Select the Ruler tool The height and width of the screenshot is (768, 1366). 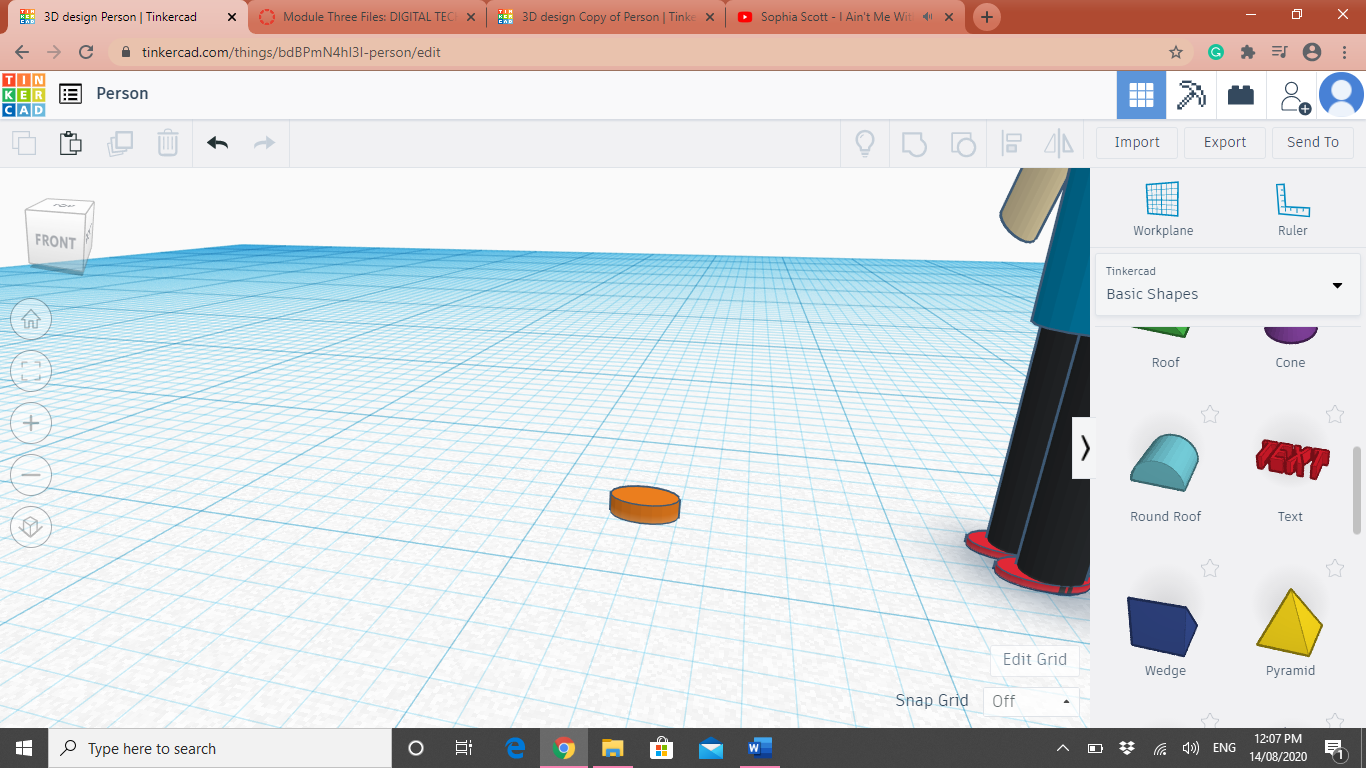1292,209
